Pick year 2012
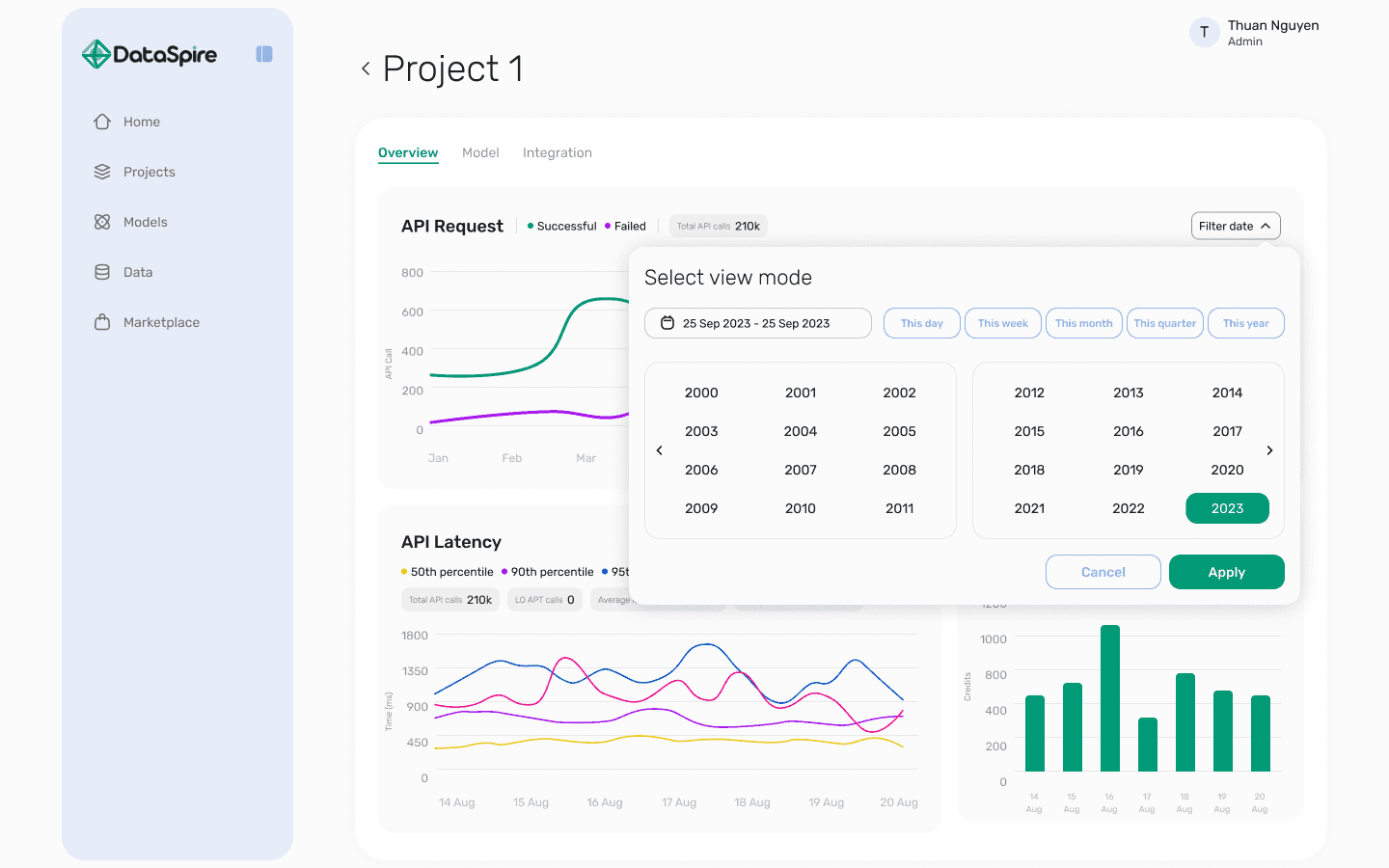 tap(1029, 393)
